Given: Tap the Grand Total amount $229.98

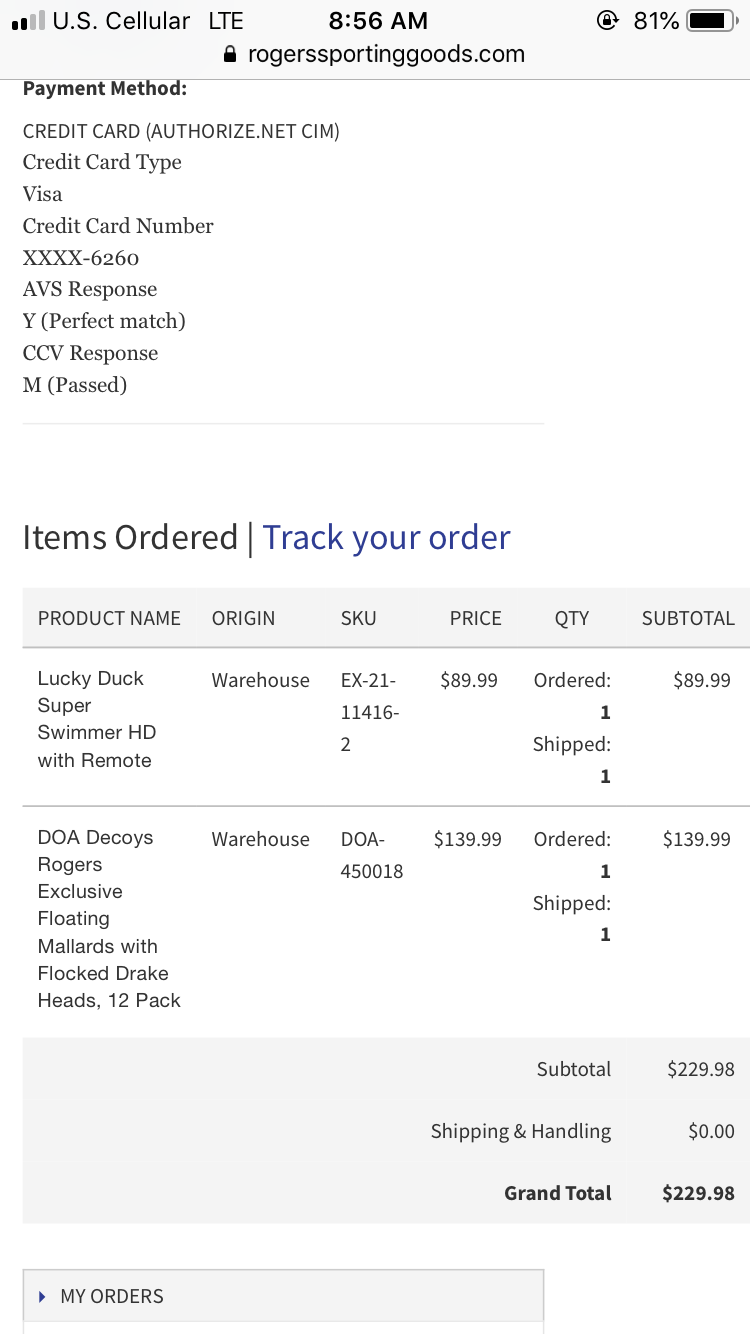Looking at the screenshot, I should pyautogui.click(x=698, y=1193).
